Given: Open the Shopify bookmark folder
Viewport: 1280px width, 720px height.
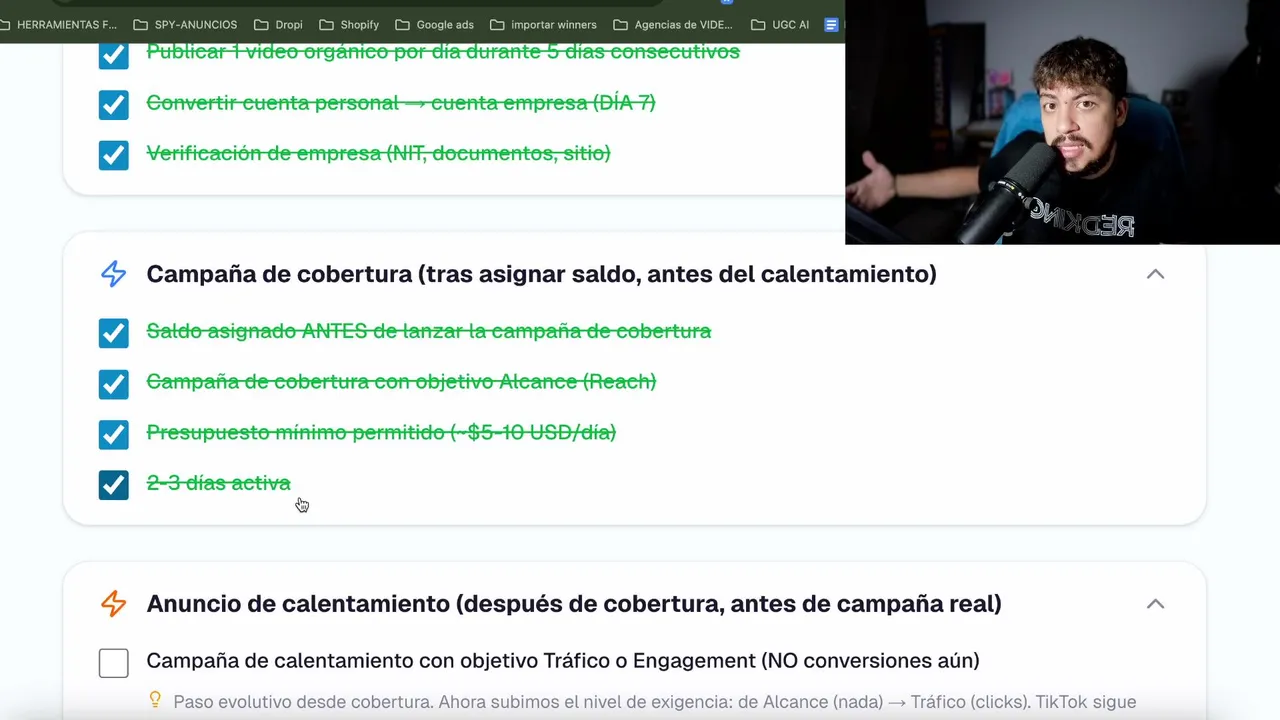Looking at the screenshot, I should point(349,24).
